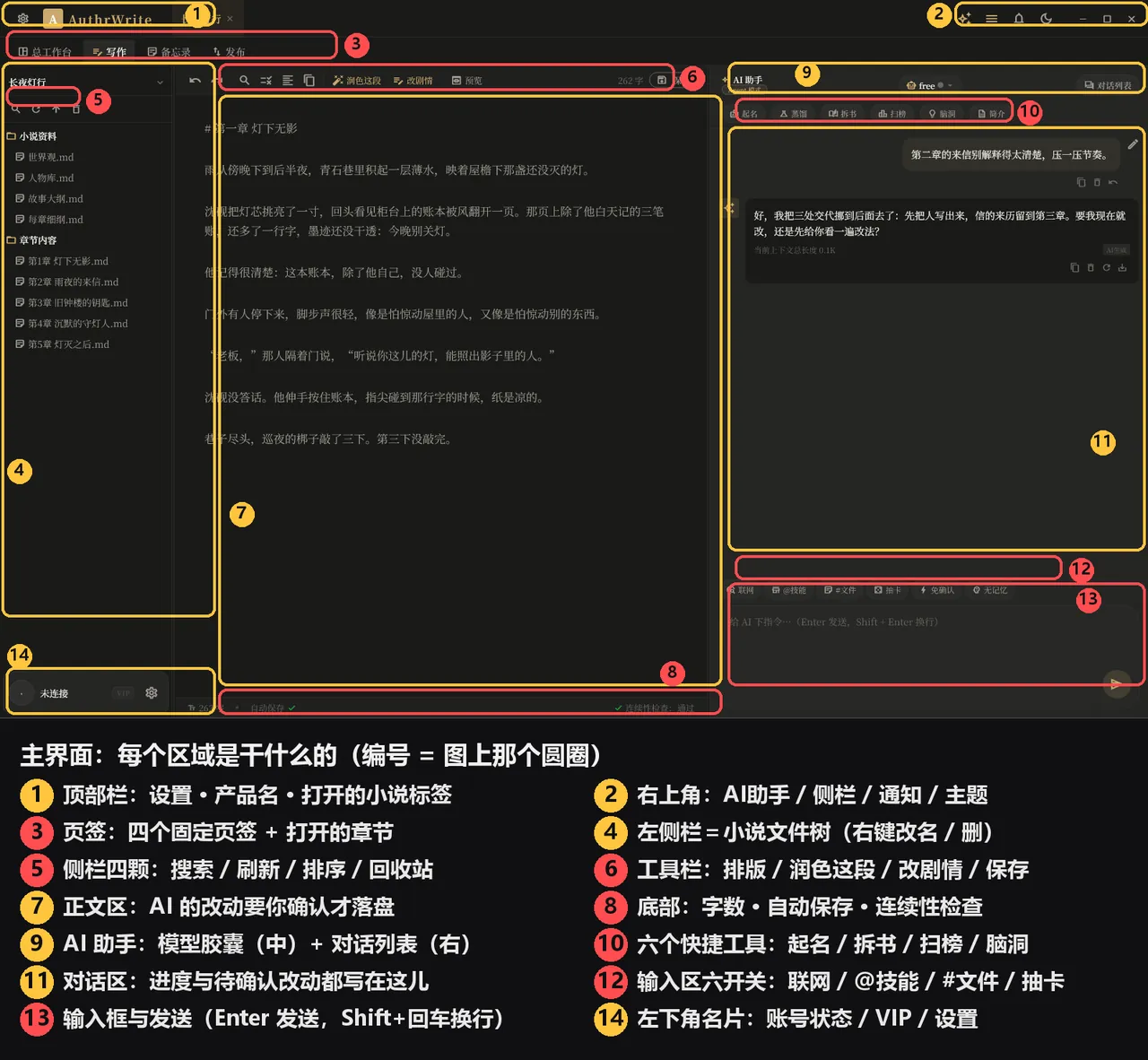This screenshot has height=1060, width=1148.
Task: Undo the last edit in the editor
Action: tap(195, 80)
